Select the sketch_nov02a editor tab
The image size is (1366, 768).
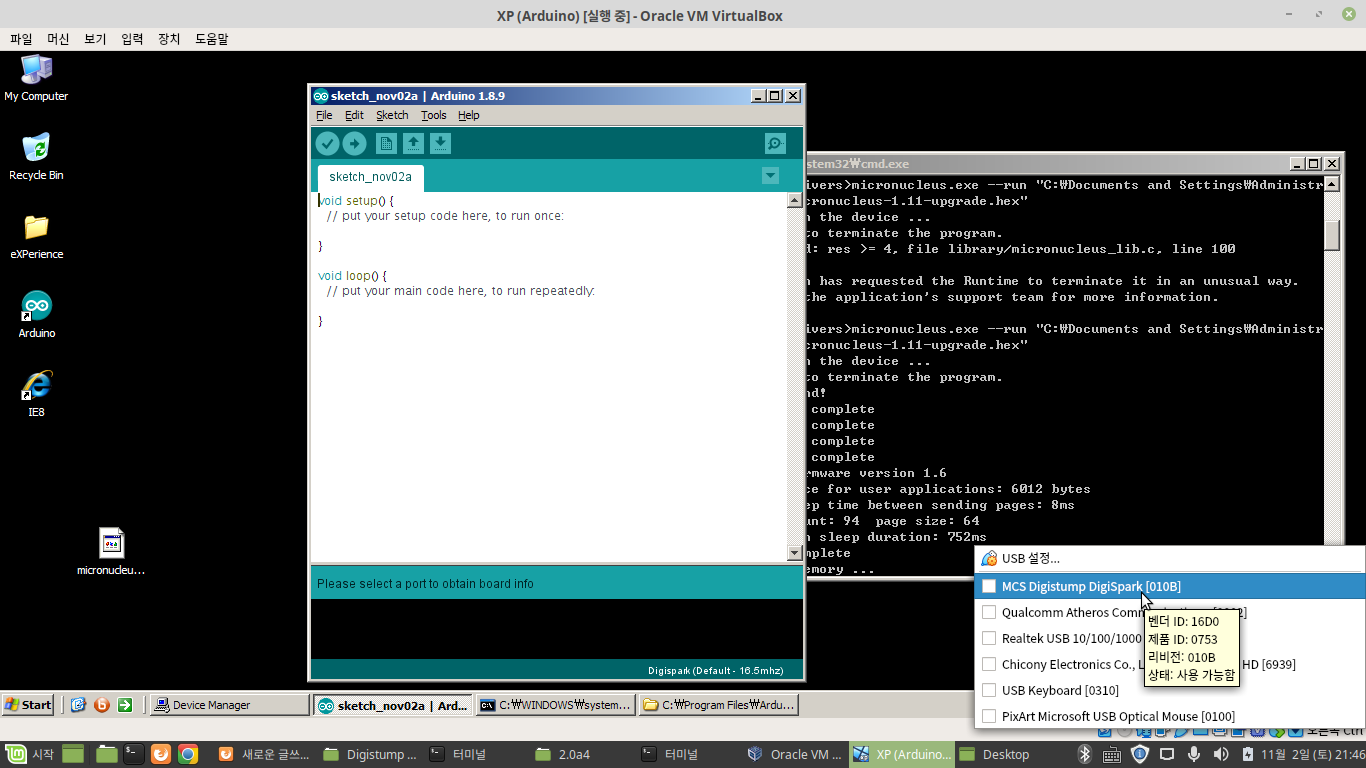coord(370,177)
